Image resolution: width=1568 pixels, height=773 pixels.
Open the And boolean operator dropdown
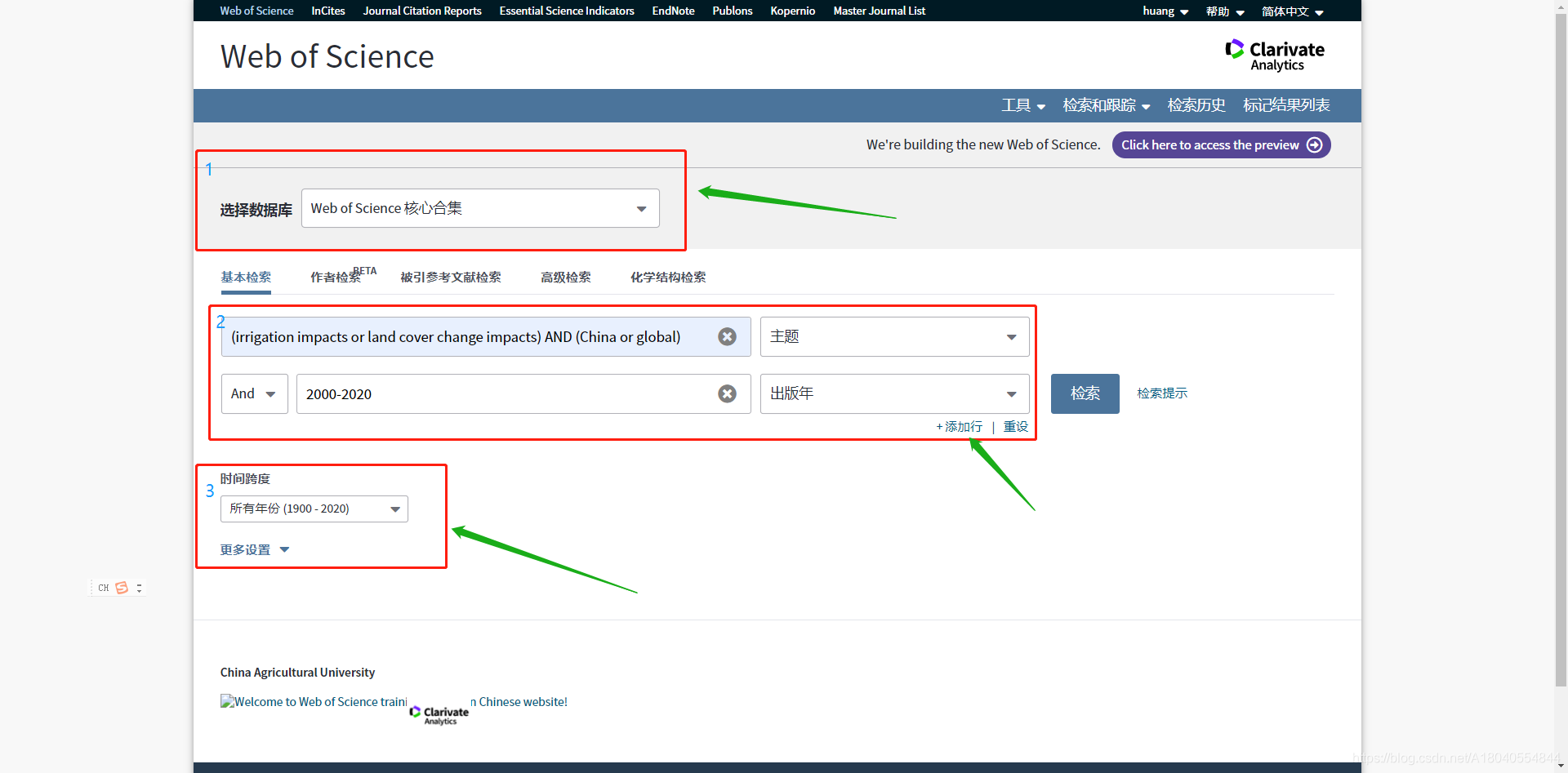point(254,394)
